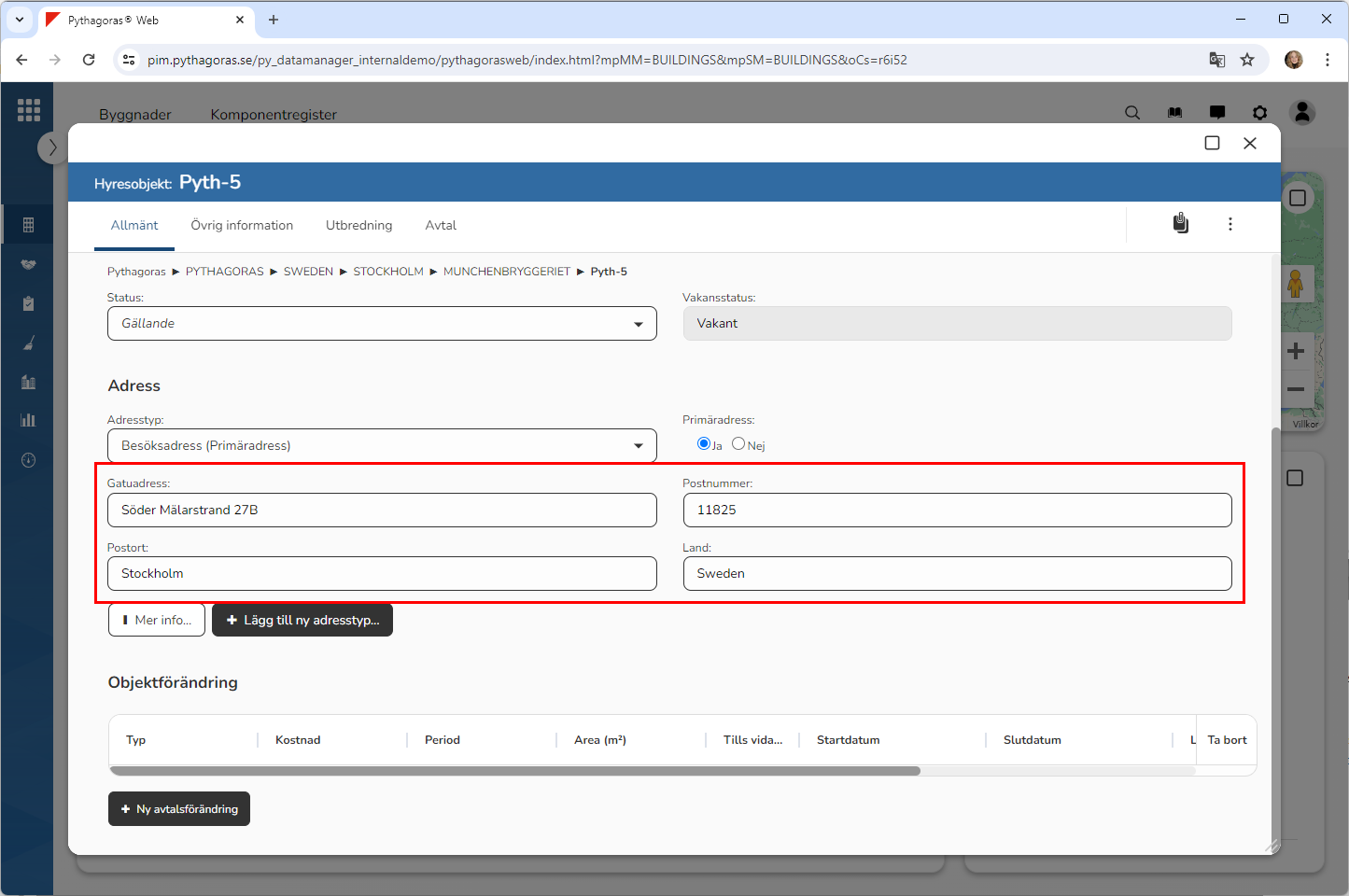Open the app grid launcher icon

tap(29, 110)
